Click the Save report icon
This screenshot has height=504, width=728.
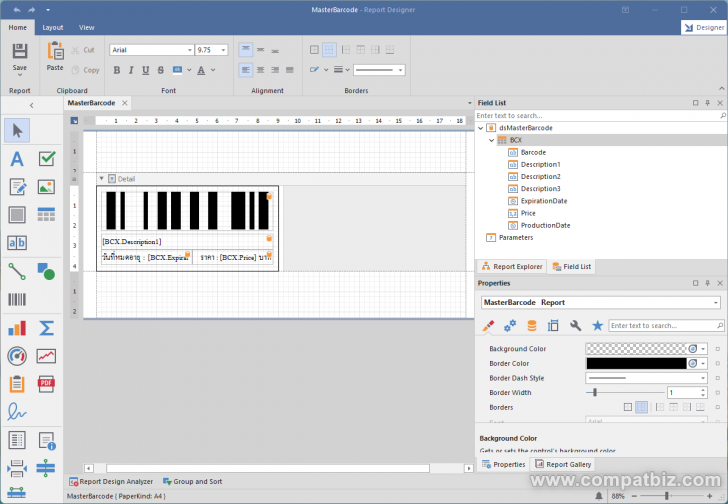pyautogui.click(x=20, y=51)
